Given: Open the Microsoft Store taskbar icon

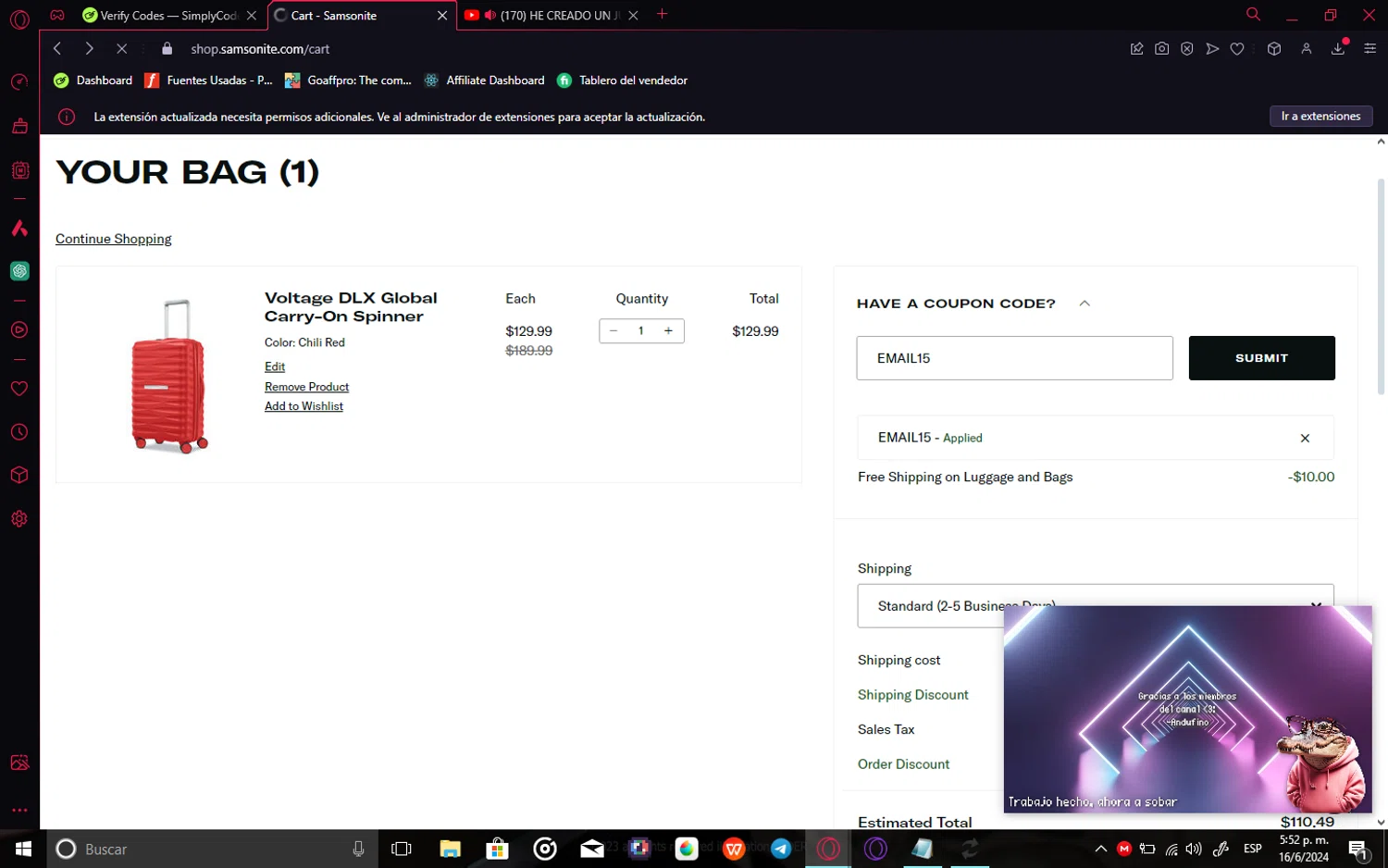Looking at the screenshot, I should (x=498, y=849).
